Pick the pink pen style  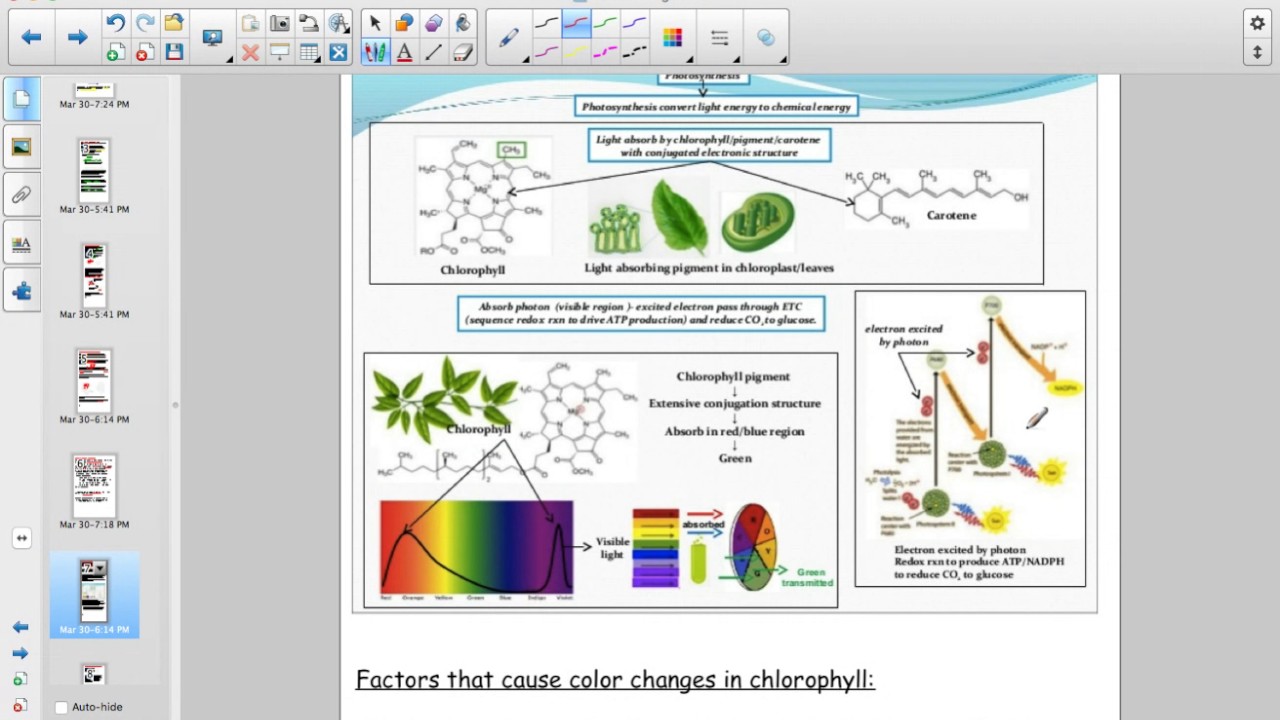(x=547, y=52)
